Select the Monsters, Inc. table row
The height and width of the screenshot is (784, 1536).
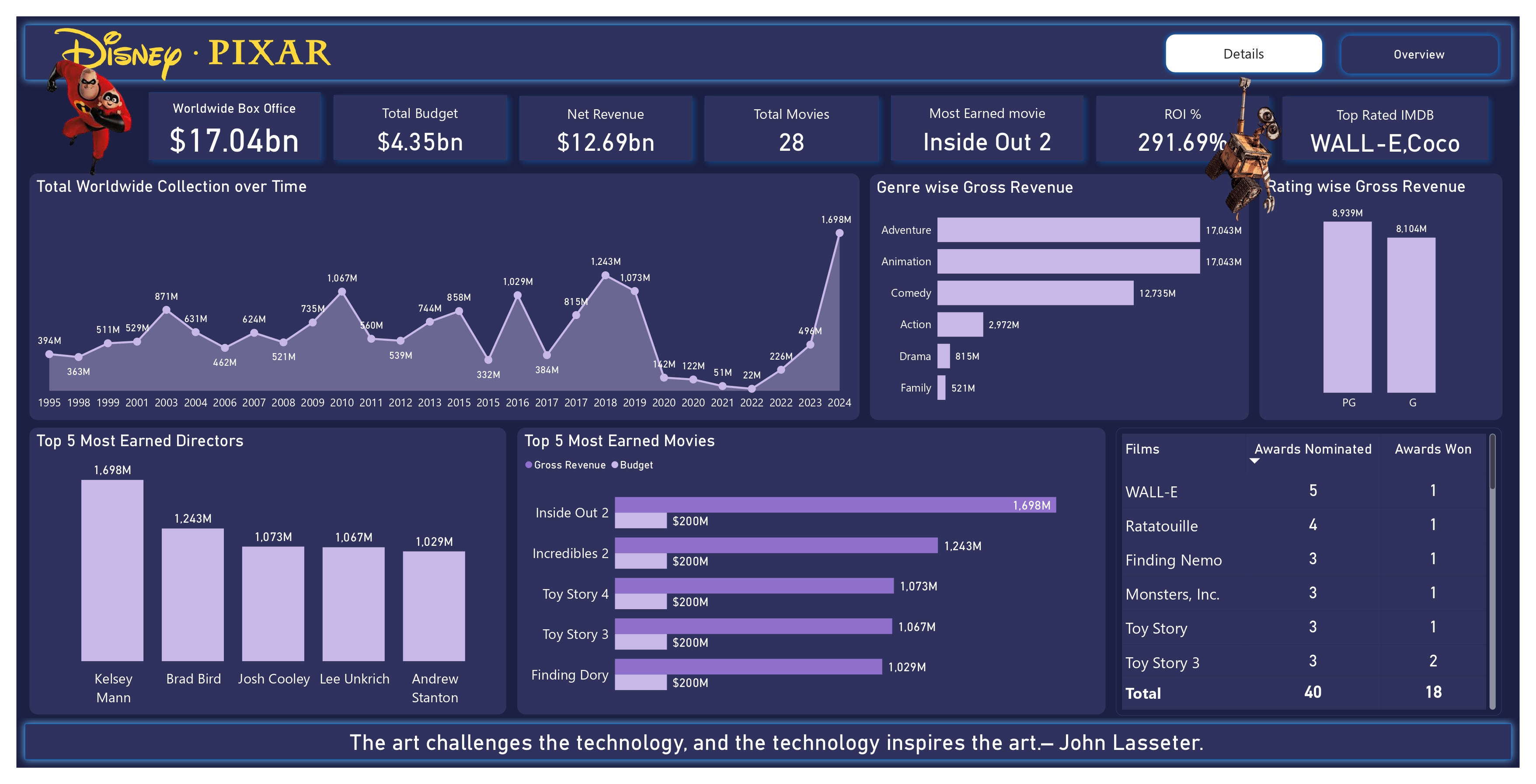[1303, 593]
